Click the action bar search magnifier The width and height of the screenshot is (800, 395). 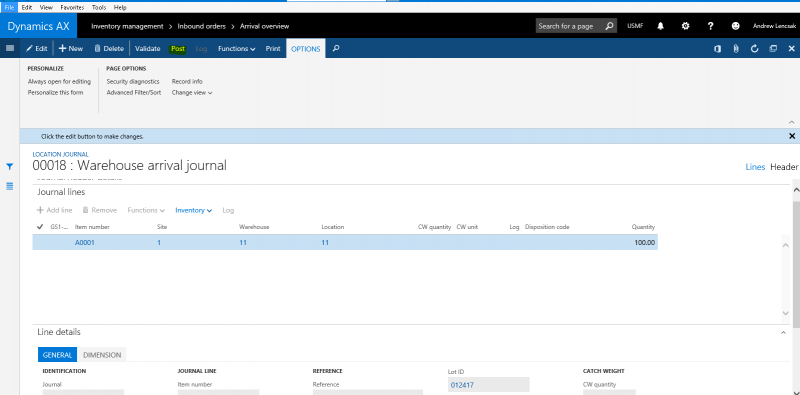[336, 48]
